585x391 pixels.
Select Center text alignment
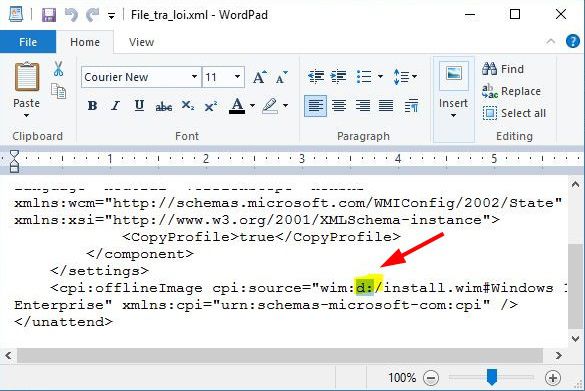pos(339,106)
